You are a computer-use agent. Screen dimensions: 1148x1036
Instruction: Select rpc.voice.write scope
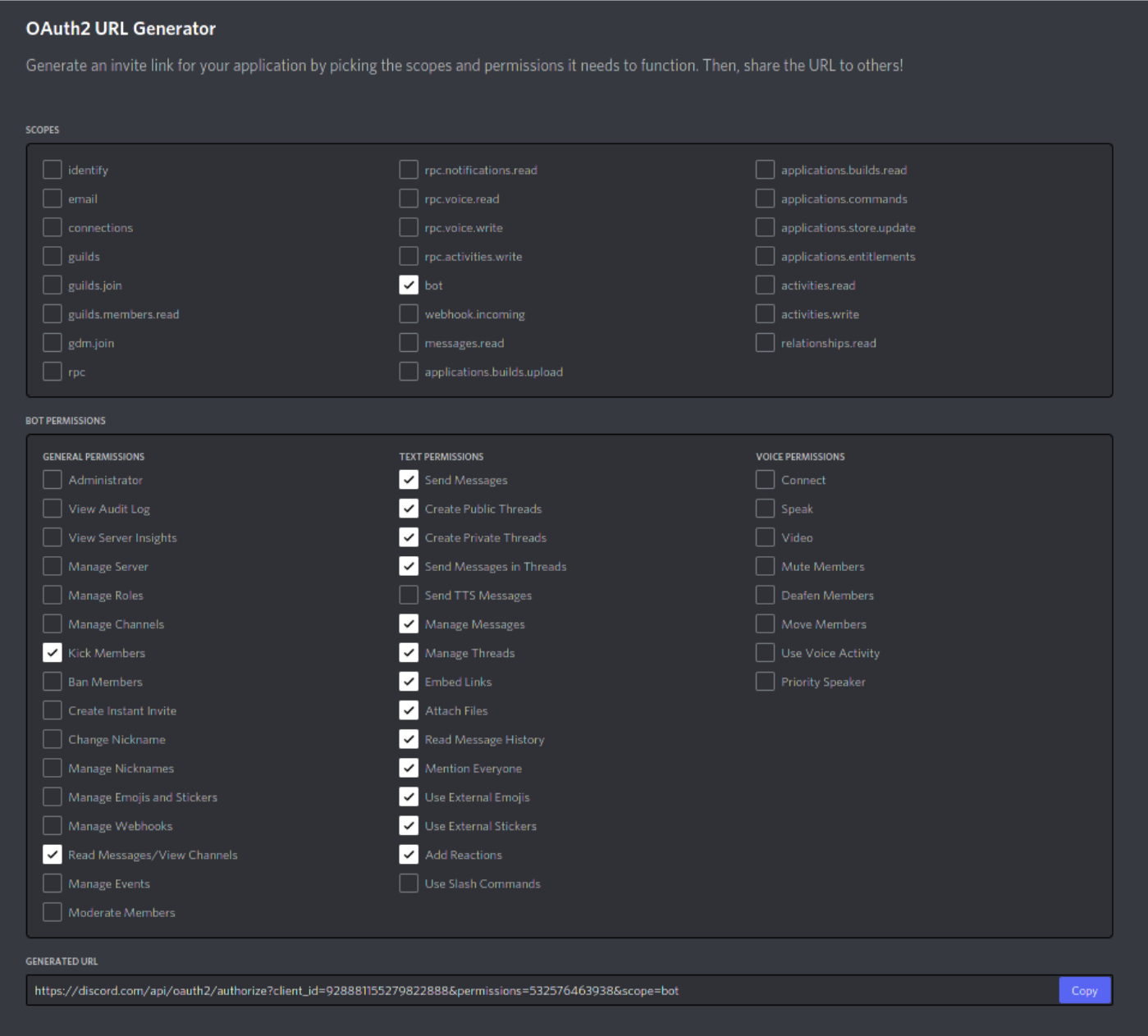409,227
